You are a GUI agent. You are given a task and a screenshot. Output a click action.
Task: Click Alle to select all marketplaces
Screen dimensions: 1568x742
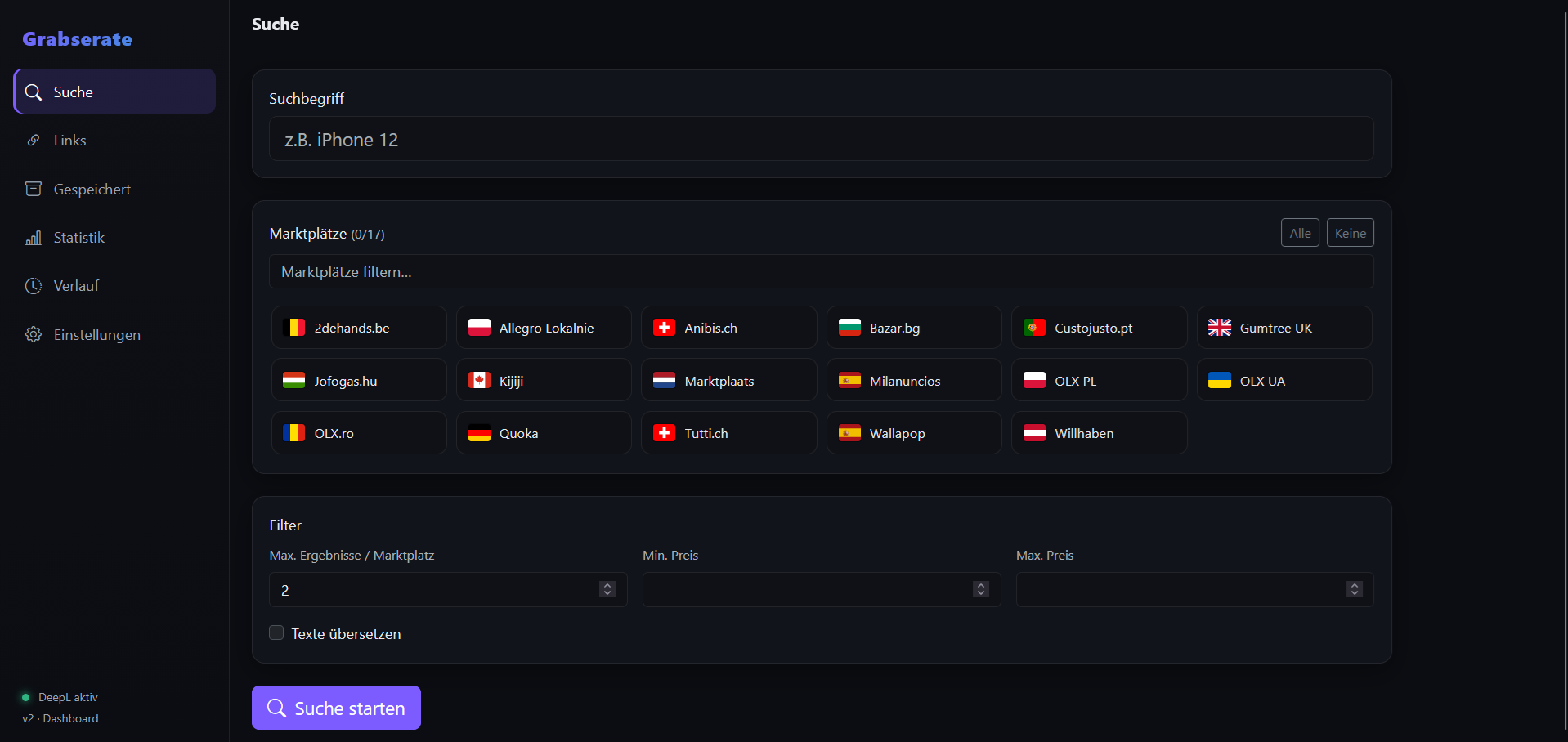[x=1300, y=233]
